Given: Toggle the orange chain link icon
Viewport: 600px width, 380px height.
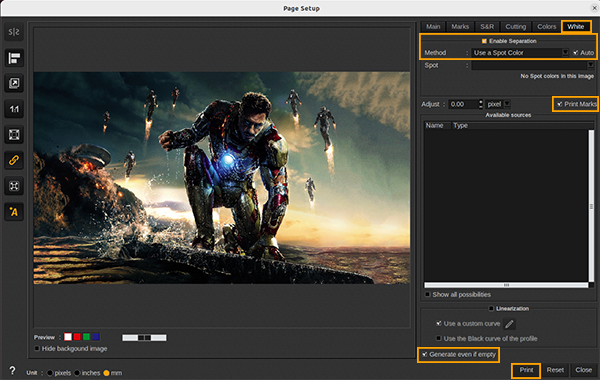Looking at the screenshot, I should click(x=14, y=160).
